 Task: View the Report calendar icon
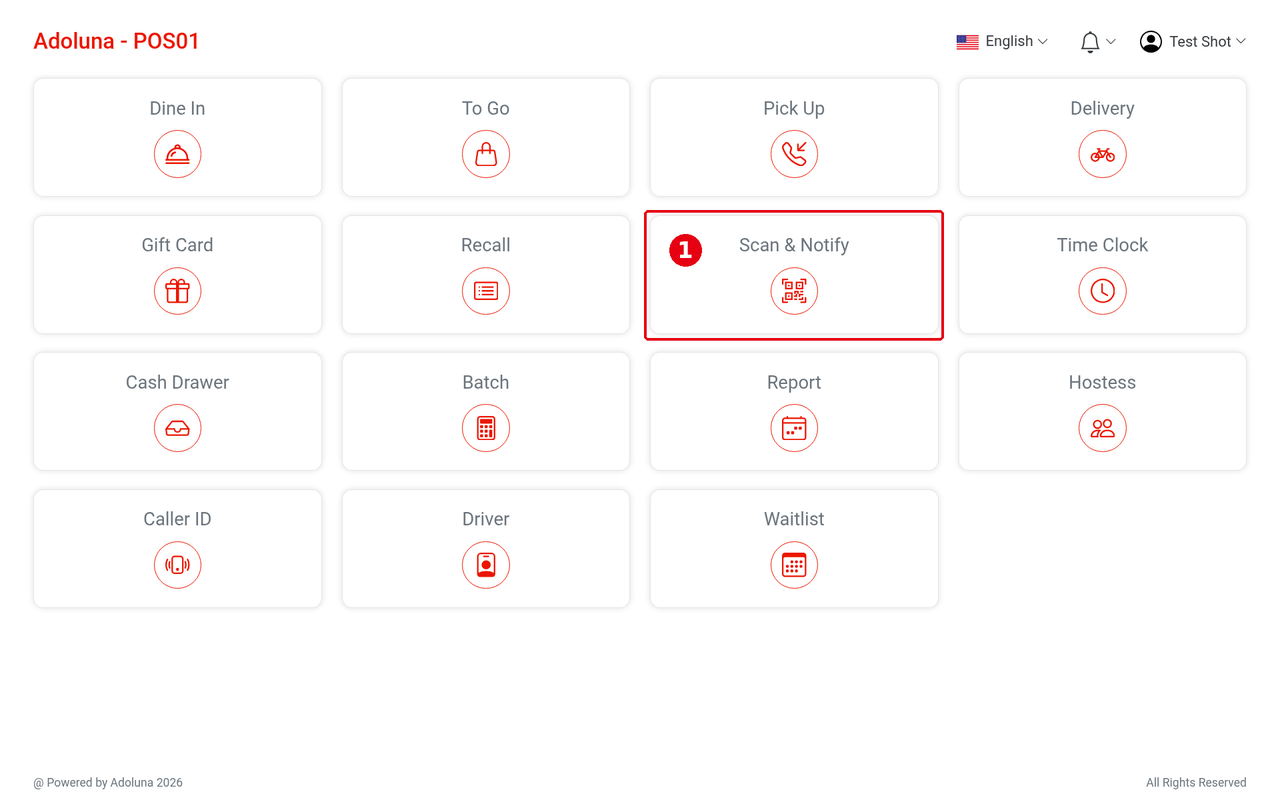pos(794,428)
